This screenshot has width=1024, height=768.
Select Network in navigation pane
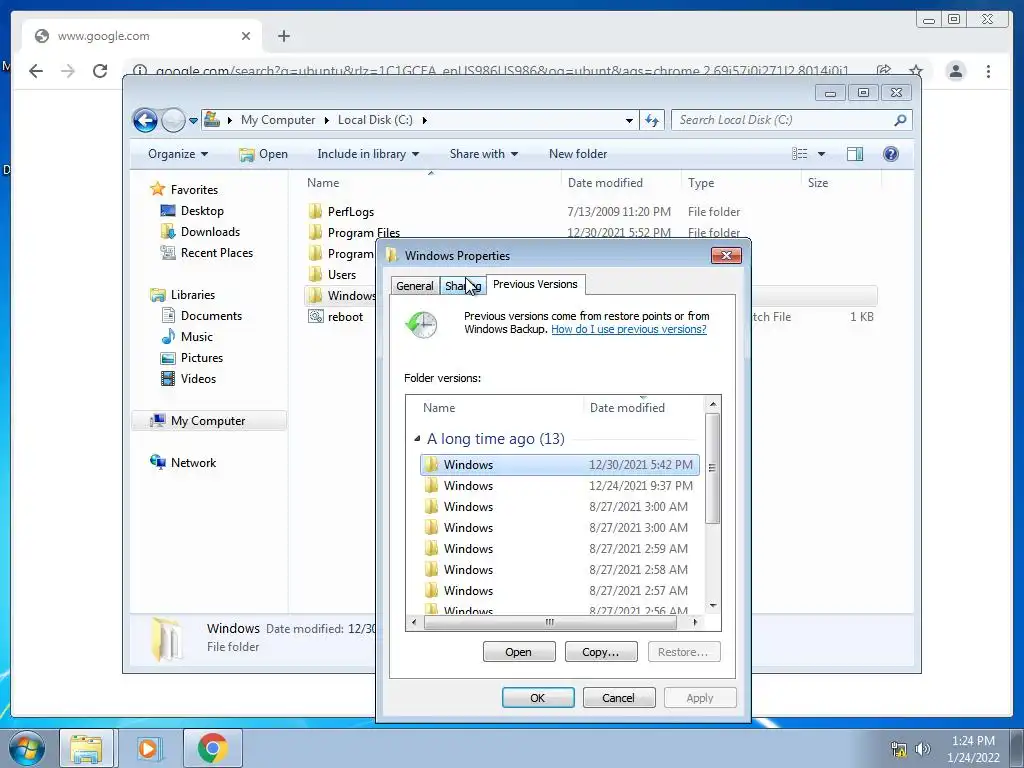tap(193, 462)
